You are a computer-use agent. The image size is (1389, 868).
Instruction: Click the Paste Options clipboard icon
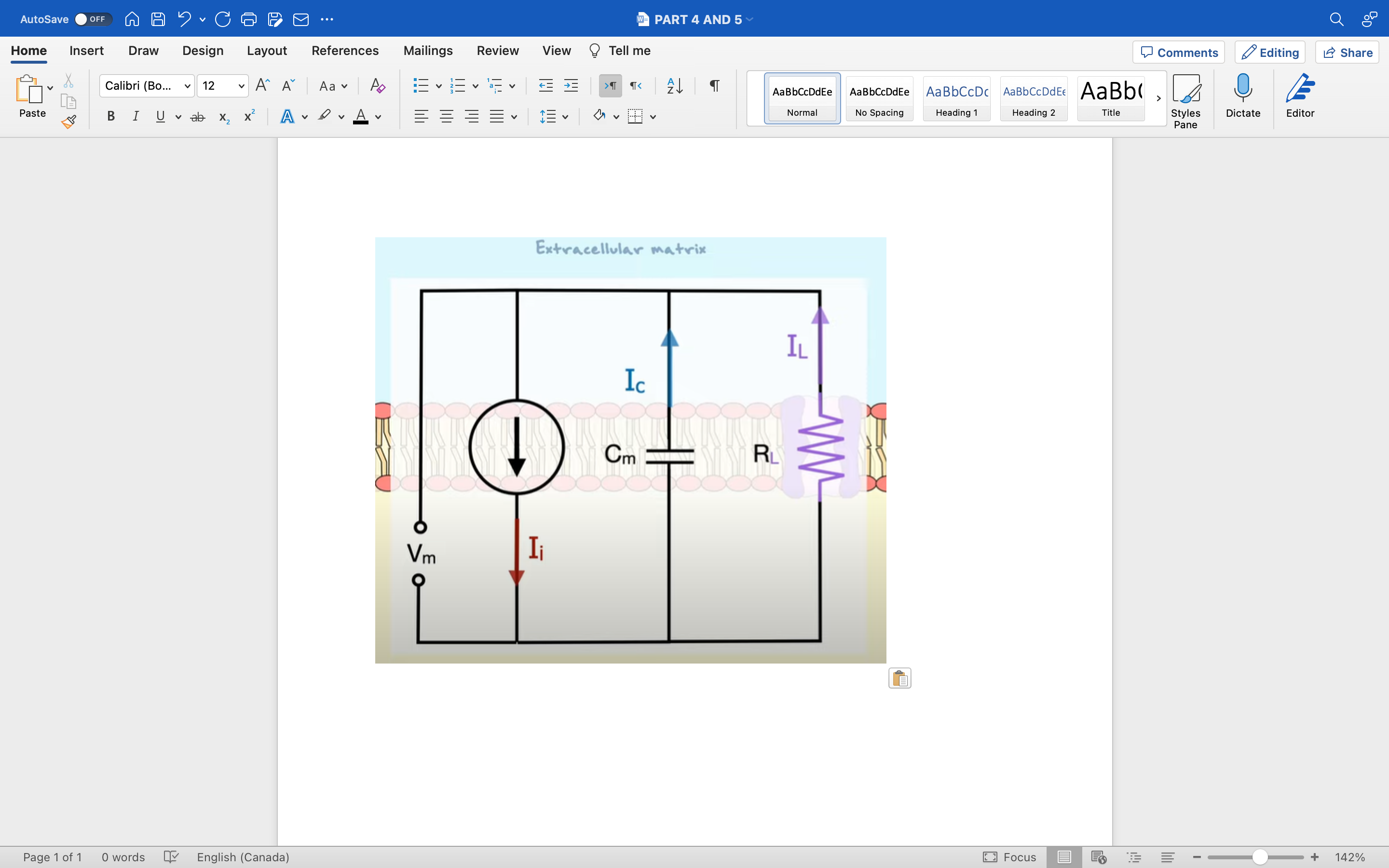[x=899, y=678]
